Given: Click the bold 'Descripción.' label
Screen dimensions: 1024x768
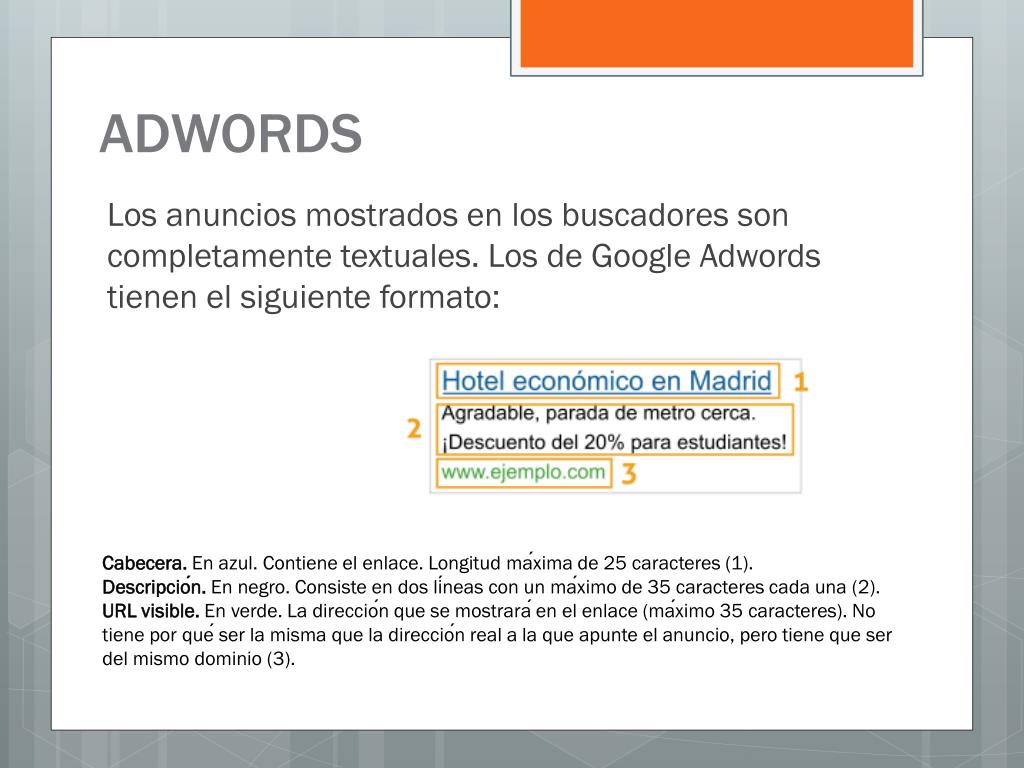Looking at the screenshot, I should (154, 587).
